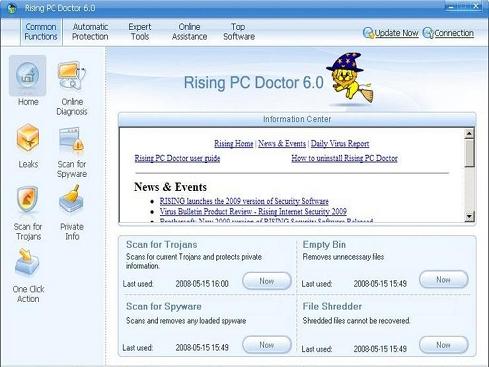489x367 pixels.
Task: Open How to uninstall Rising PC Doctor link
Action: coord(344,158)
